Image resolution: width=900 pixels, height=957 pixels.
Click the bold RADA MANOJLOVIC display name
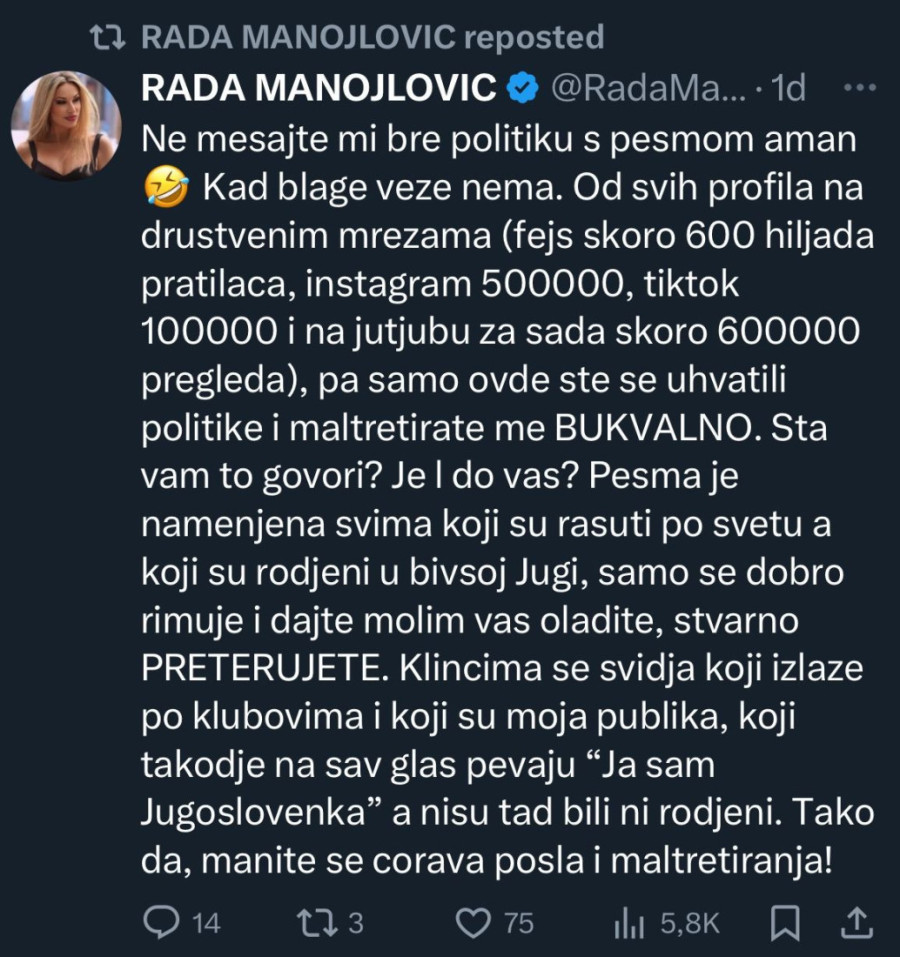pos(319,89)
